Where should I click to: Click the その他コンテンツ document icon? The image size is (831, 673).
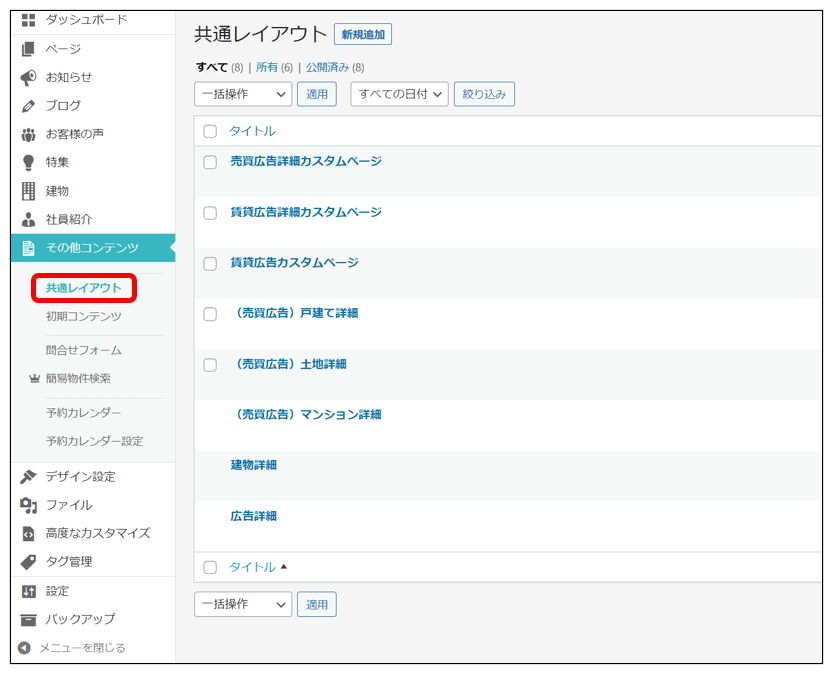pyautogui.click(x=29, y=247)
